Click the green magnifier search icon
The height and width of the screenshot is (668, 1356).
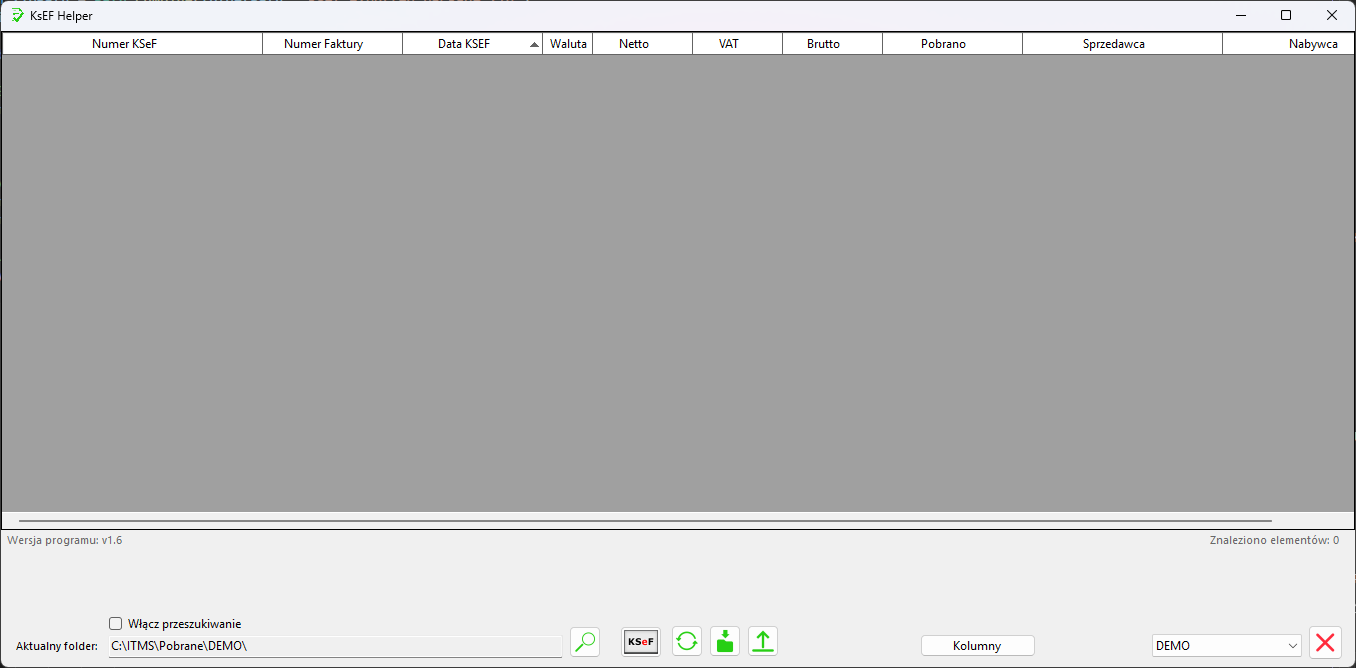pos(585,642)
